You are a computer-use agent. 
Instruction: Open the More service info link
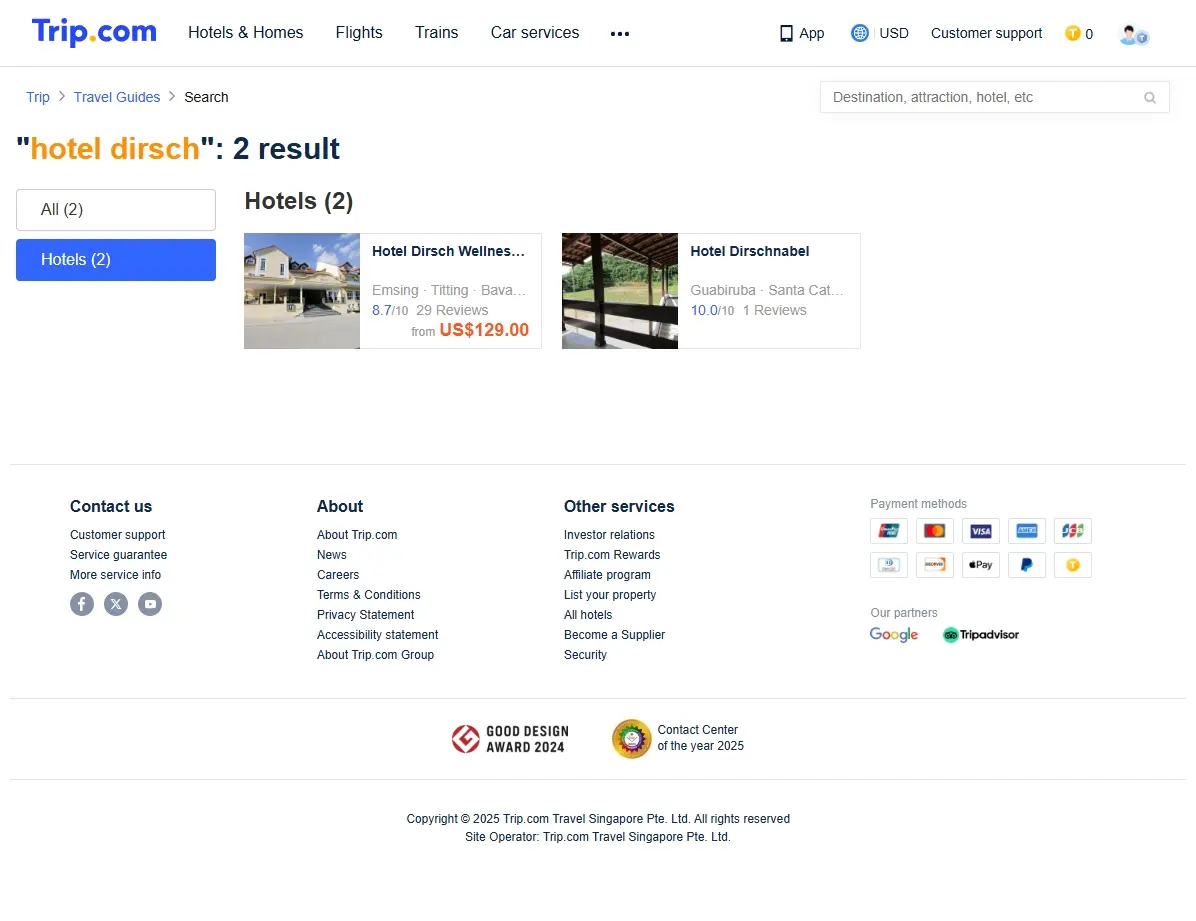click(115, 575)
